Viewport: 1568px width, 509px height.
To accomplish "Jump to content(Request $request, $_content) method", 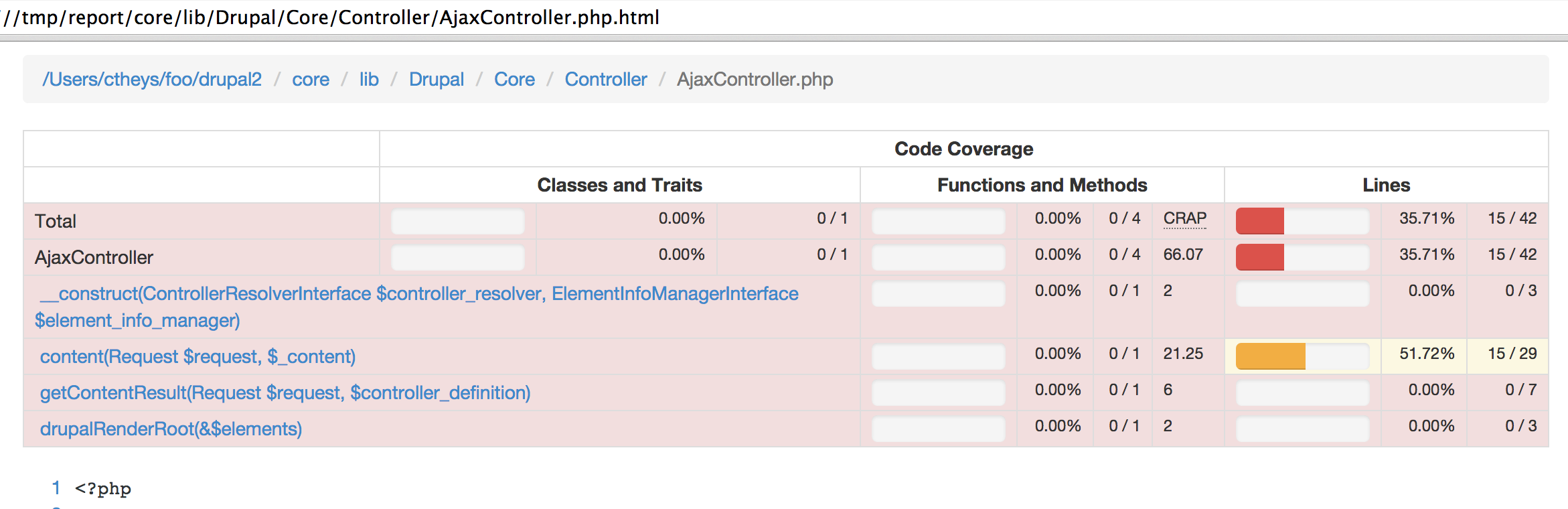I will 198,356.
